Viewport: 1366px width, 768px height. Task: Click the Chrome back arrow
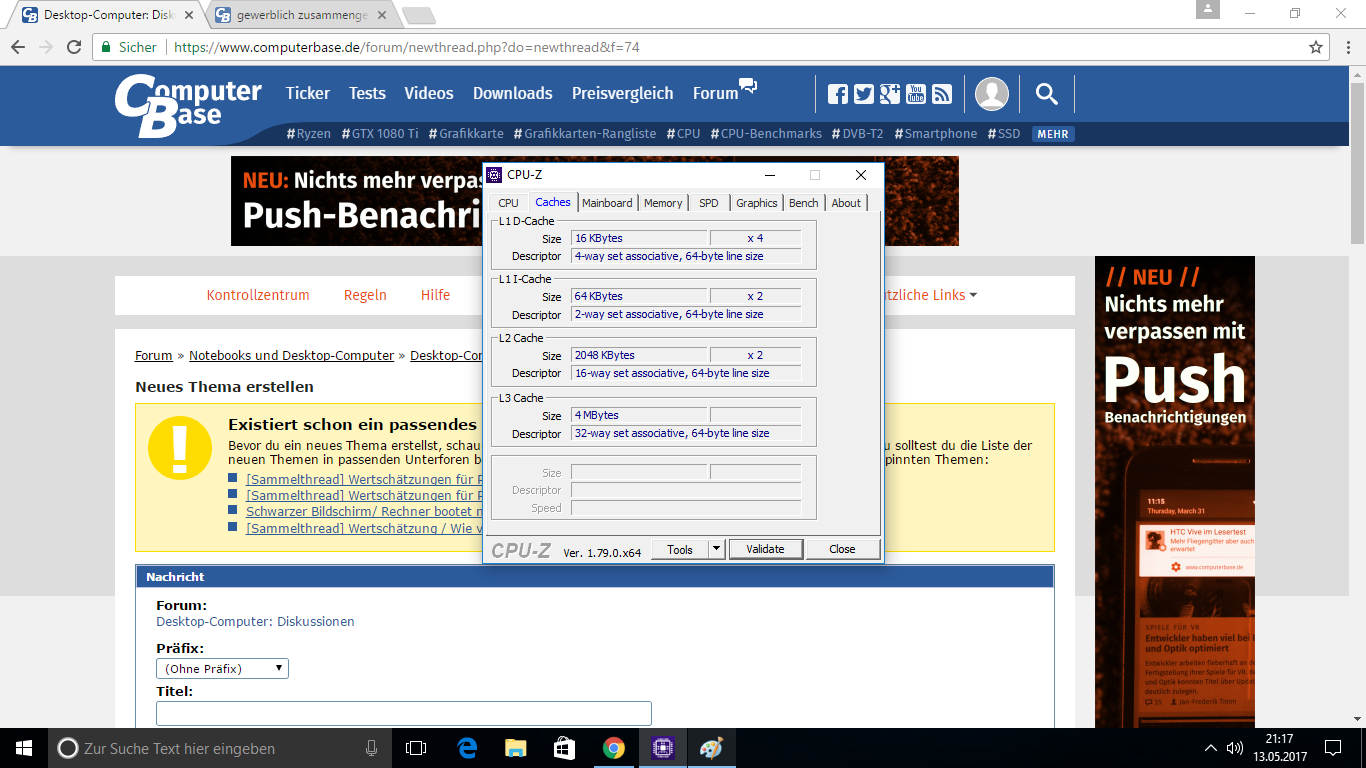tap(18, 47)
